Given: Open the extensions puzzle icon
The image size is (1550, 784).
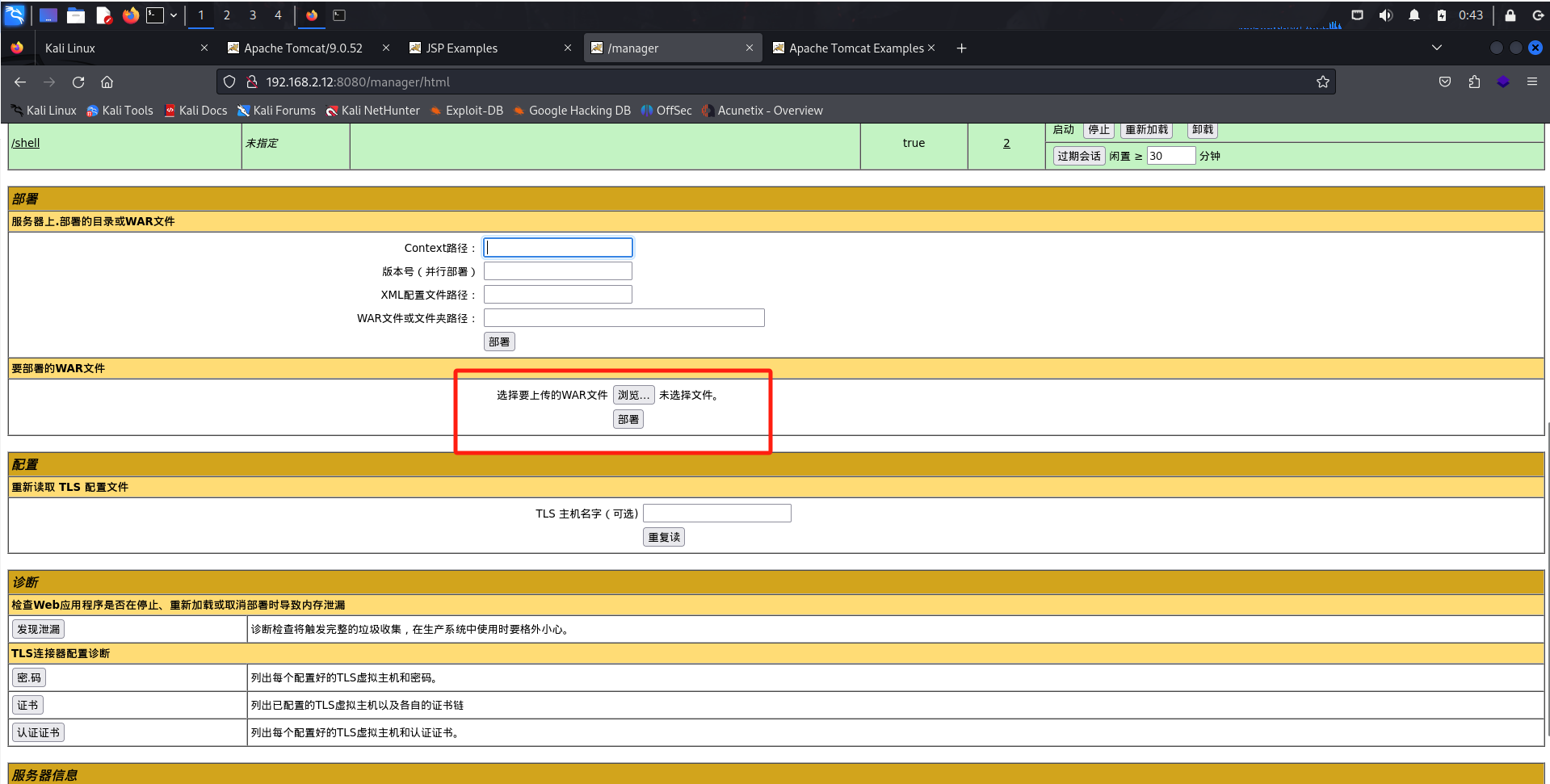Looking at the screenshot, I should tap(1474, 82).
